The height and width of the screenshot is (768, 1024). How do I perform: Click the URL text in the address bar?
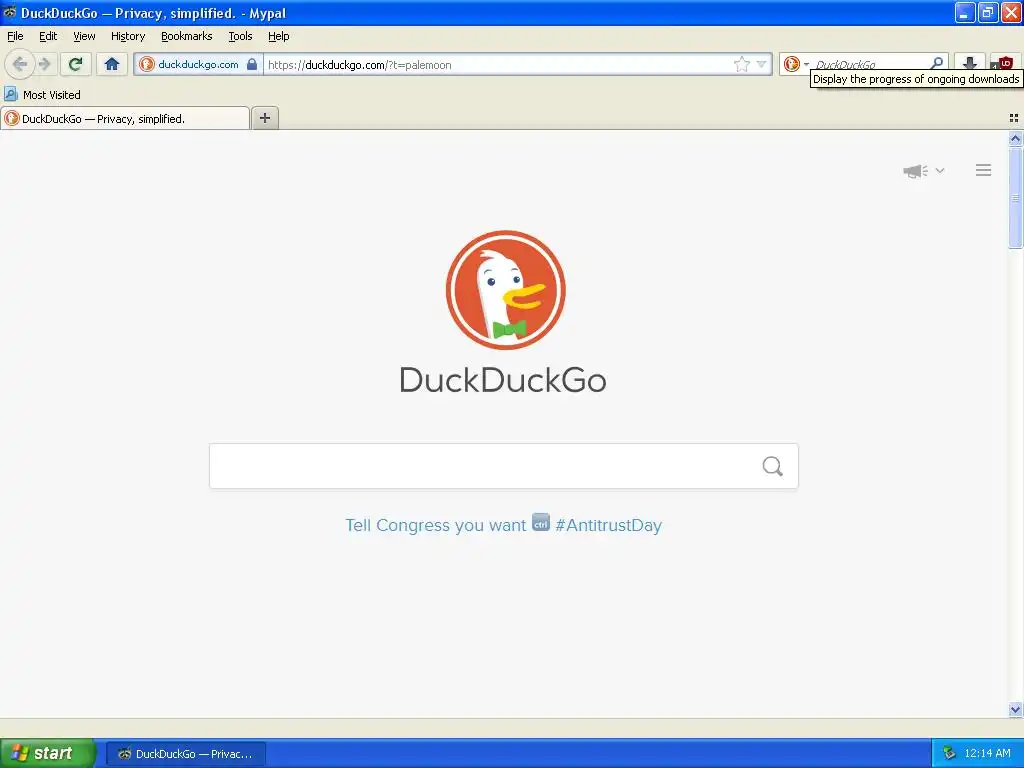(359, 65)
